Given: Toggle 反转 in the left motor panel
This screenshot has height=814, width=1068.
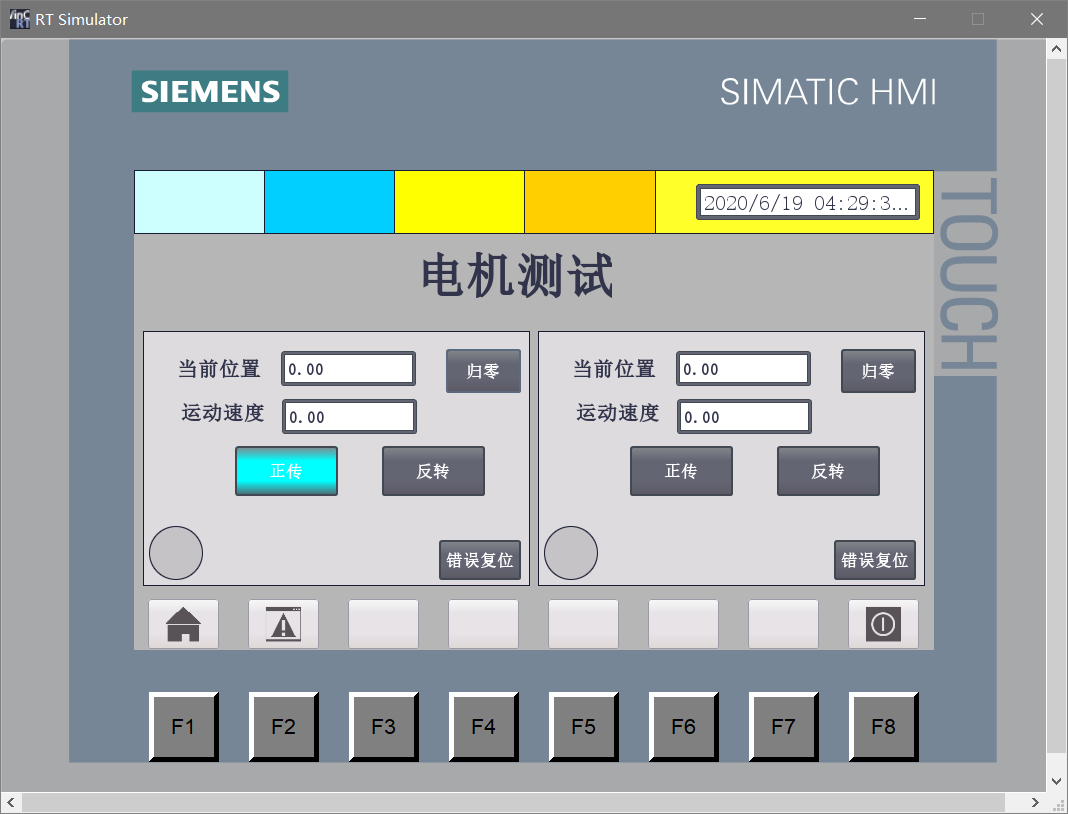Looking at the screenshot, I should (433, 471).
